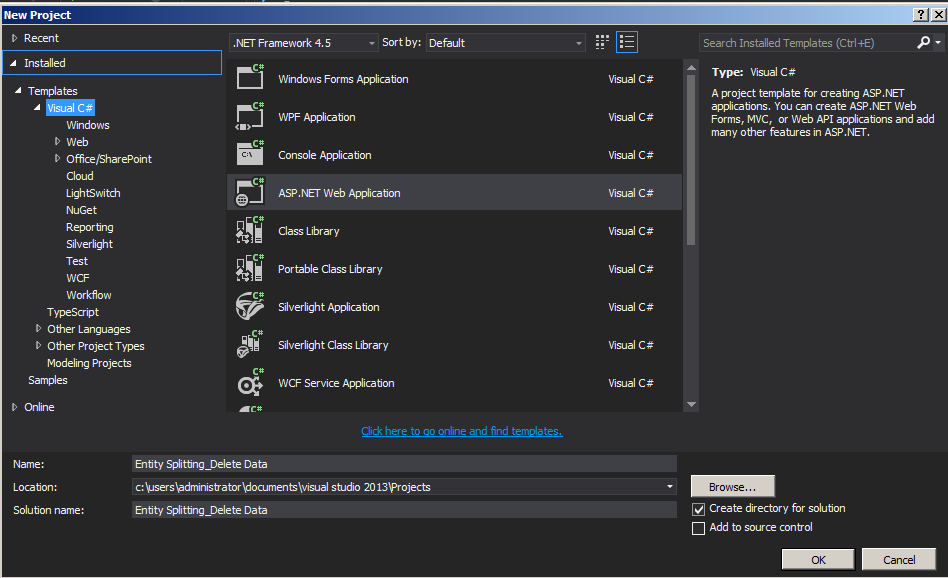948x578 pixels.
Task: Open the Sort by dropdown
Action: click(506, 43)
